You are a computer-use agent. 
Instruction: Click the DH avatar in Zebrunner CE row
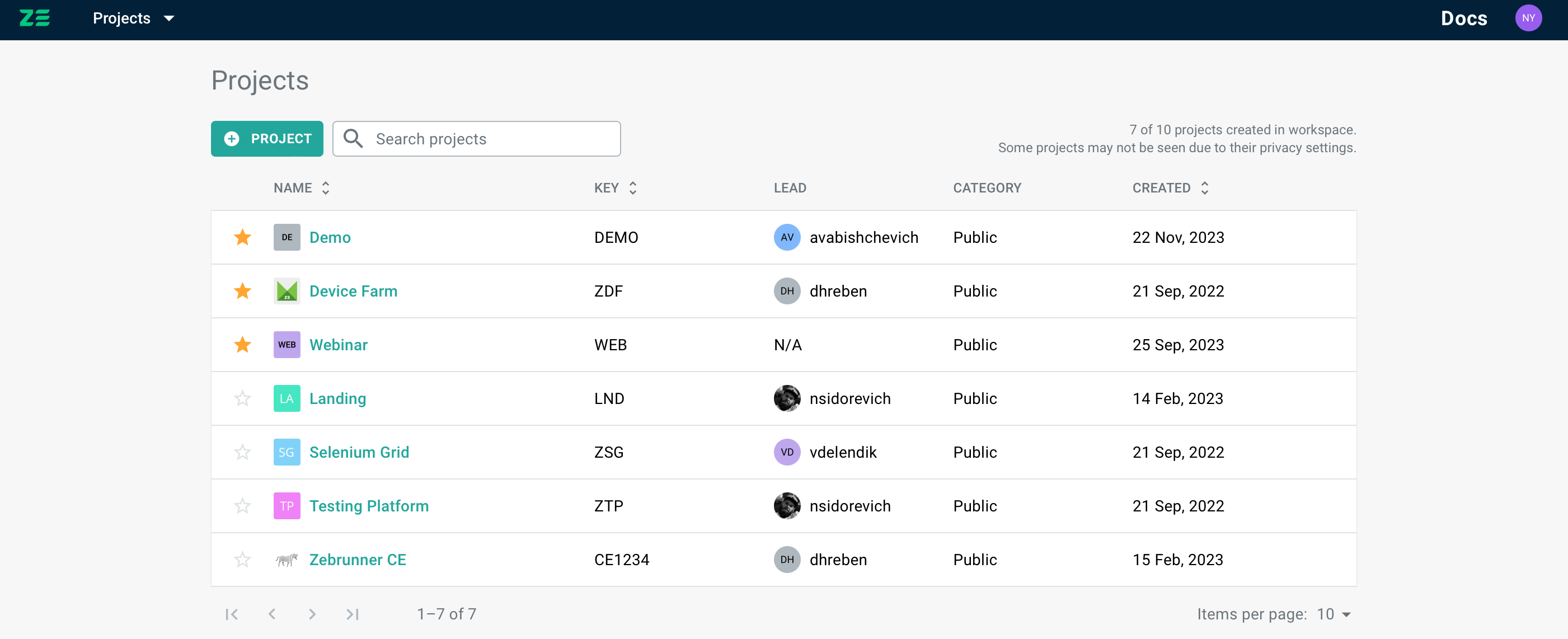coord(786,560)
